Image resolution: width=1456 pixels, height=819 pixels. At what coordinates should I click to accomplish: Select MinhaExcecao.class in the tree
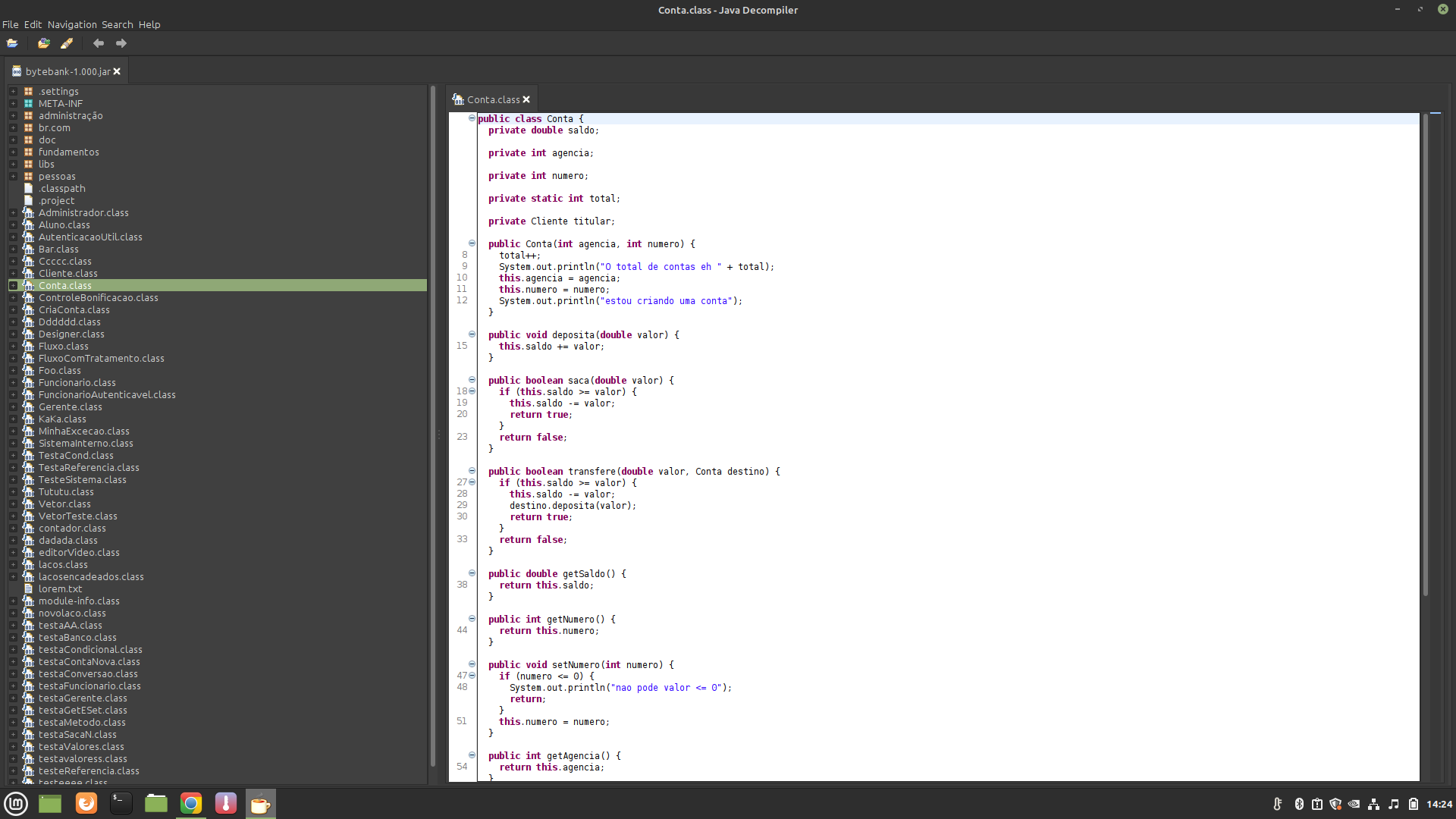(84, 431)
